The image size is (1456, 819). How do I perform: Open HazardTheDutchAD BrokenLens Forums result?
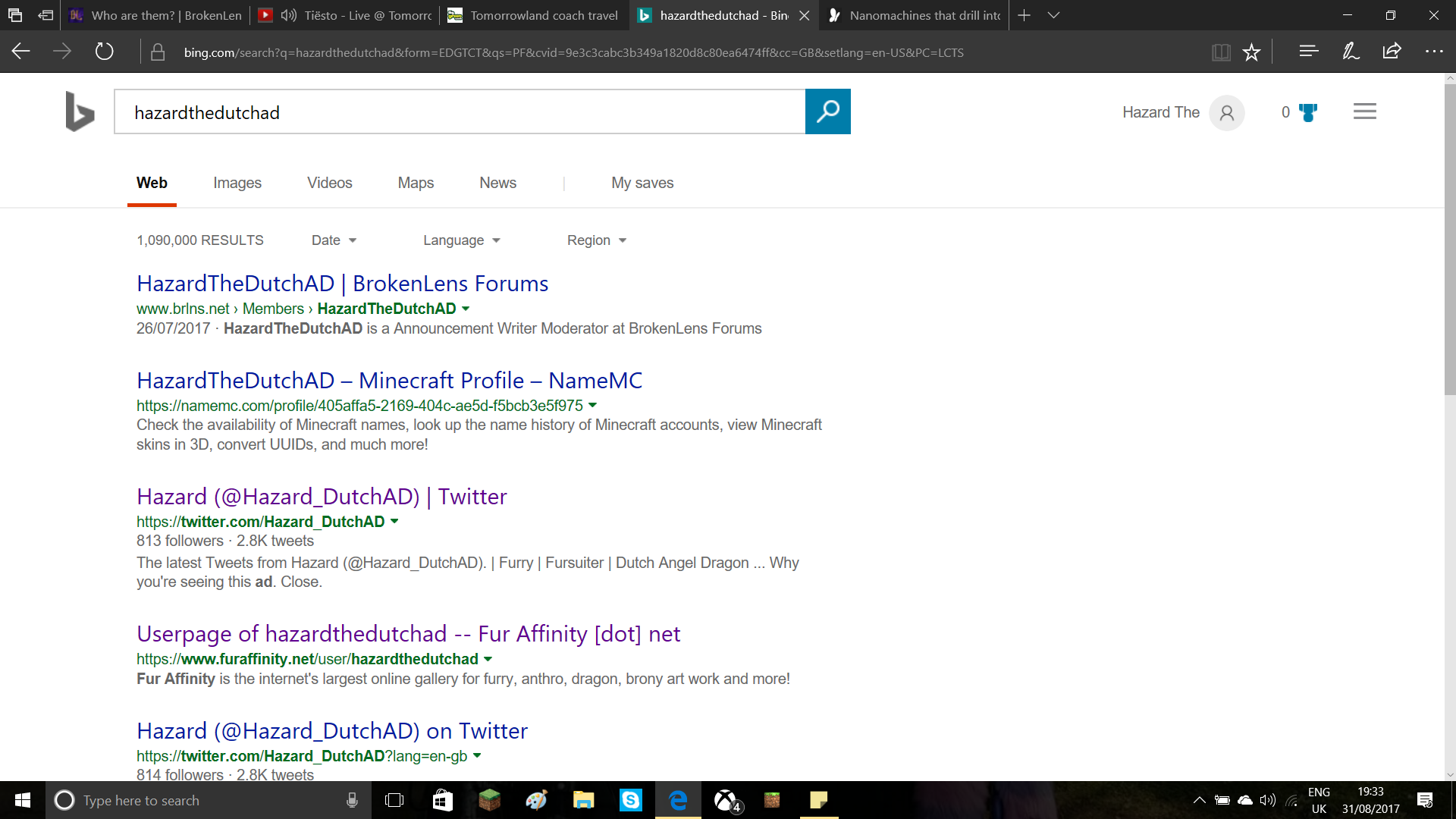pos(342,284)
